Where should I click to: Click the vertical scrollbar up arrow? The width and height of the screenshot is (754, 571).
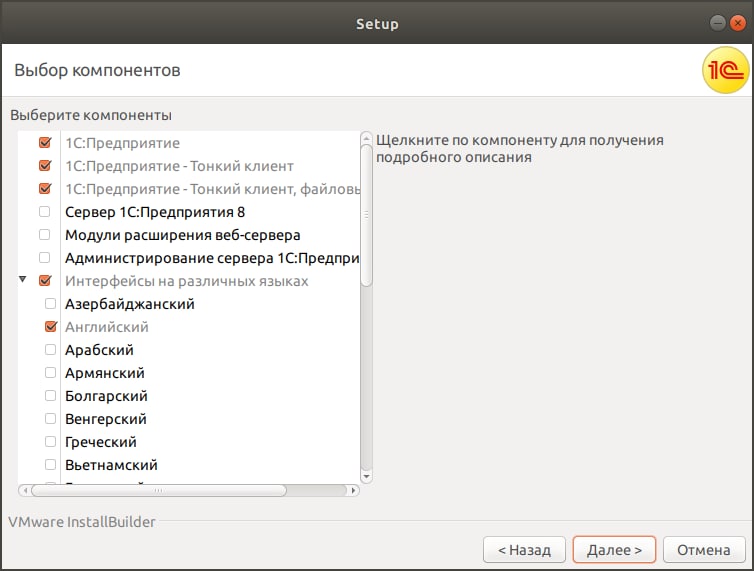[366, 139]
